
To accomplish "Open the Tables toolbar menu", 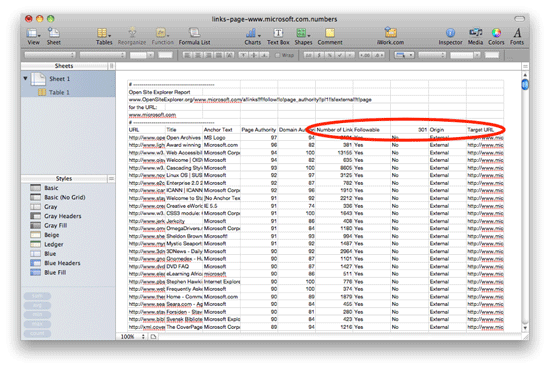I will point(104,36).
